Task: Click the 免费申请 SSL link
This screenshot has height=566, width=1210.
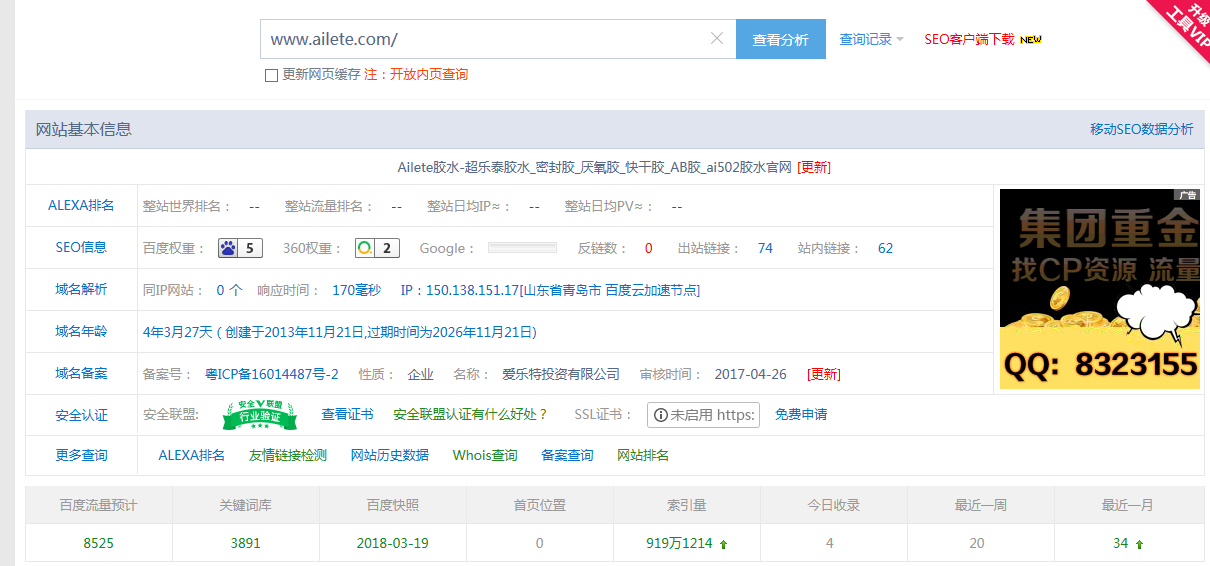Action: tap(801, 414)
